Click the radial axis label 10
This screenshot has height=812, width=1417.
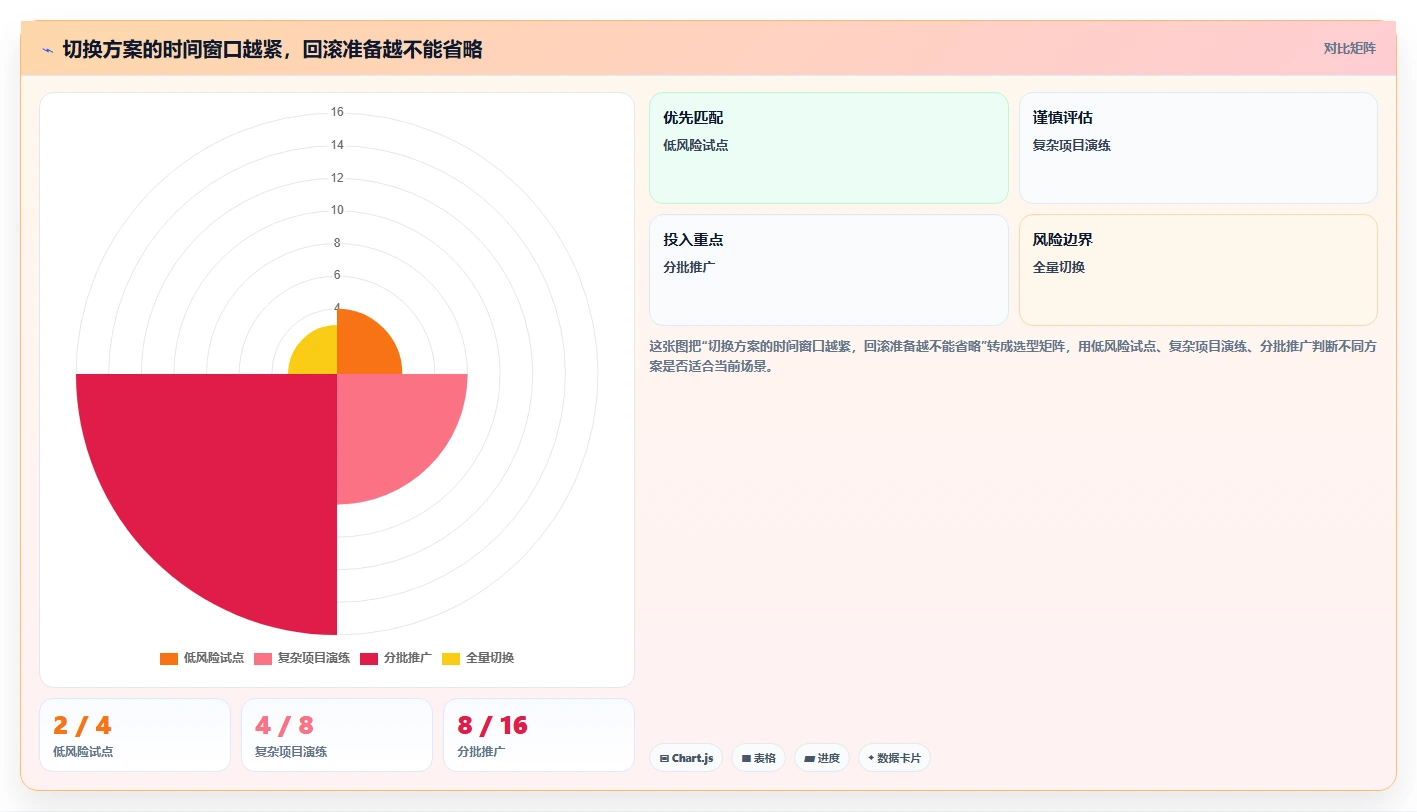pos(337,210)
